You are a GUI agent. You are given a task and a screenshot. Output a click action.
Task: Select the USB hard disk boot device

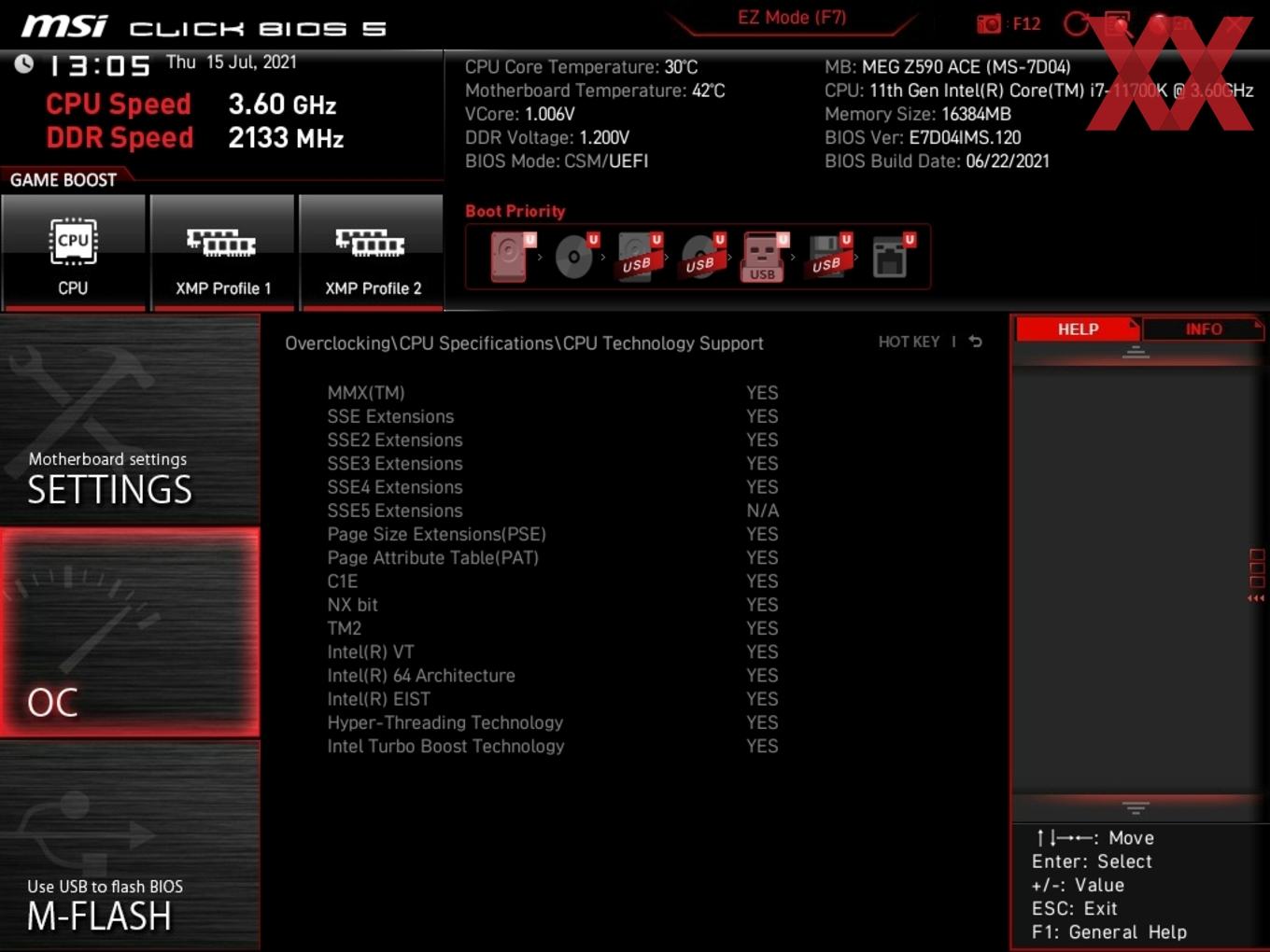point(640,257)
